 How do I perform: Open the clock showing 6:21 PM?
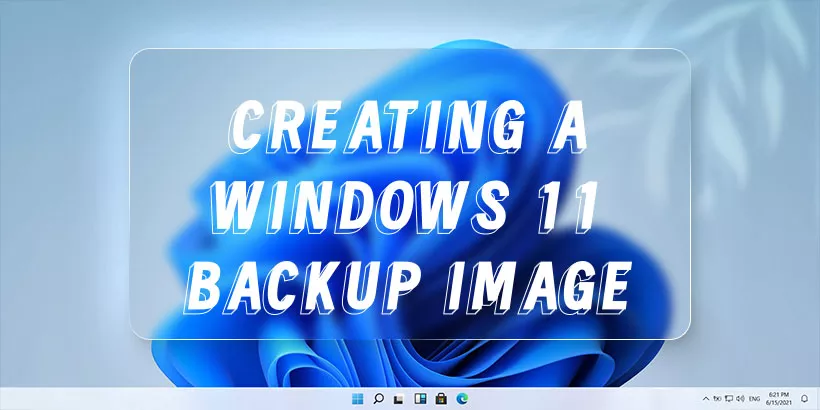point(780,398)
